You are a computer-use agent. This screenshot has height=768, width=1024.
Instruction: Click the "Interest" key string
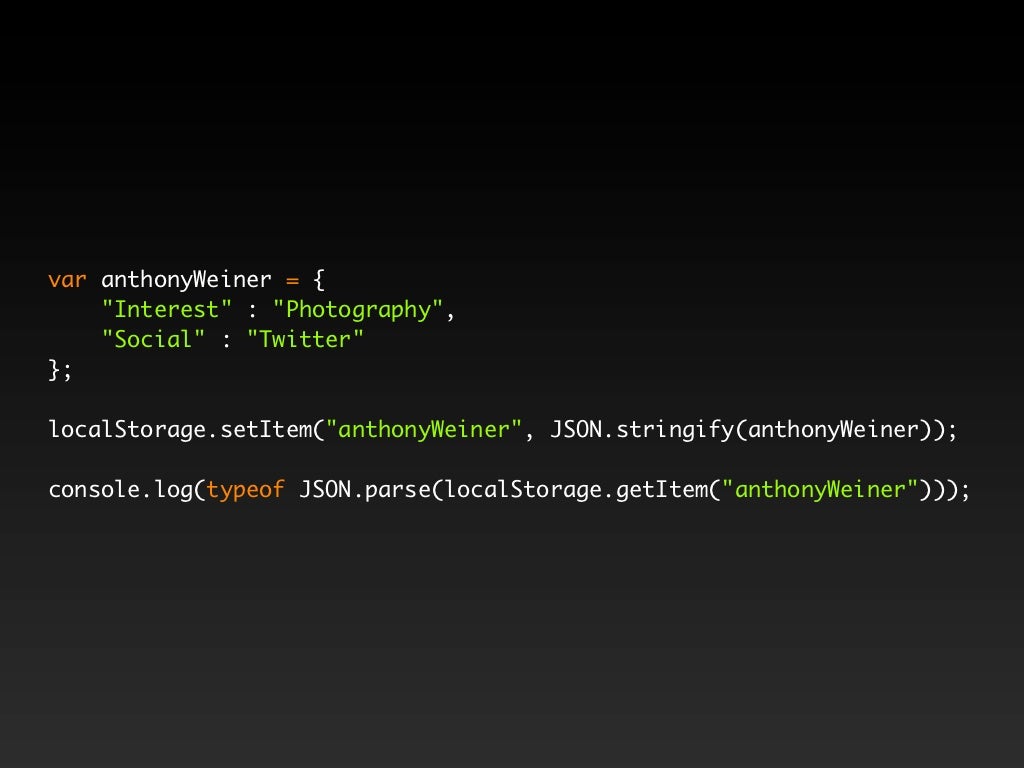pyautogui.click(x=167, y=310)
